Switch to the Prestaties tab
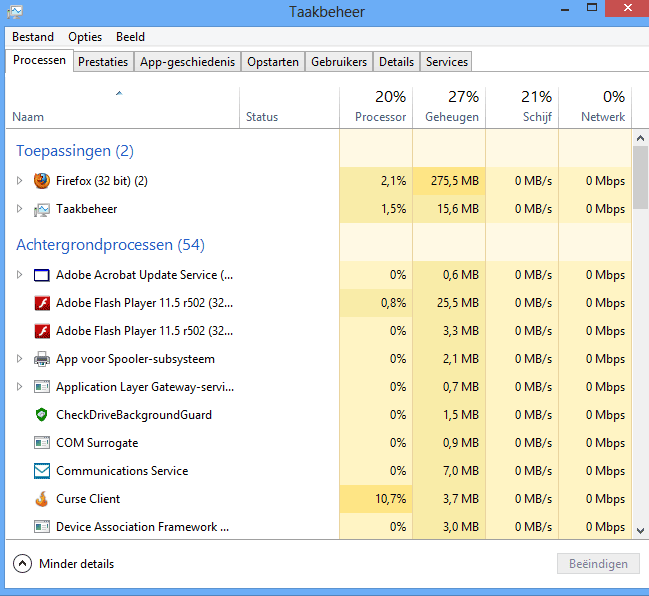Image resolution: width=649 pixels, height=596 pixels. 103,61
